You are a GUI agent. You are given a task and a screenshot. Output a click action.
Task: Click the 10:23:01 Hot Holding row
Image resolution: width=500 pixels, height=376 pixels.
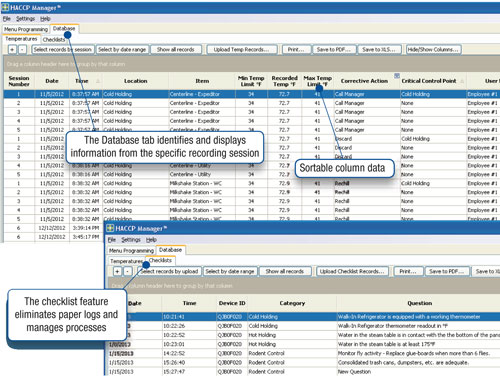point(303,344)
